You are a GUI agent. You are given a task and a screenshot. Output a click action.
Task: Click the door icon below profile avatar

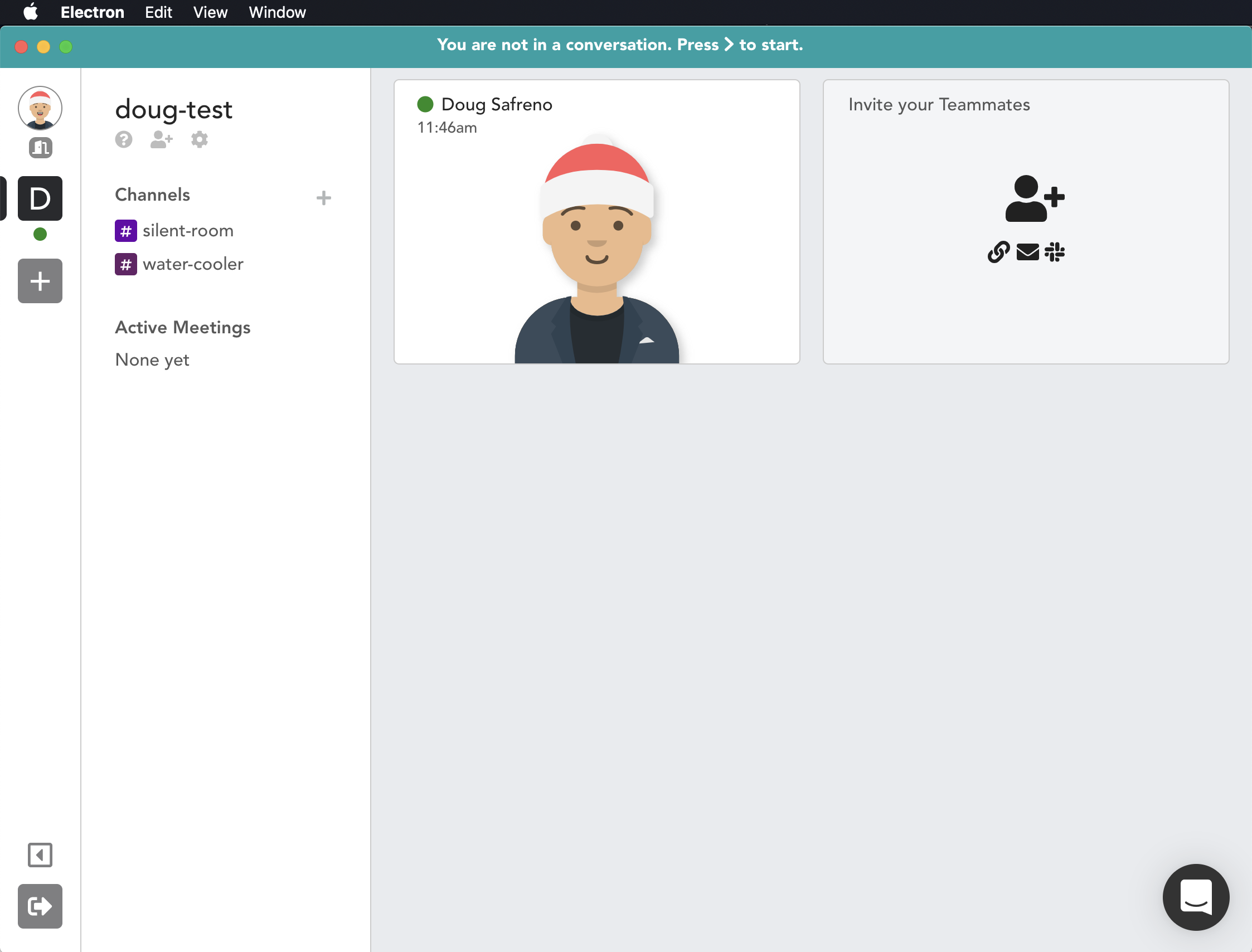[40, 148]
